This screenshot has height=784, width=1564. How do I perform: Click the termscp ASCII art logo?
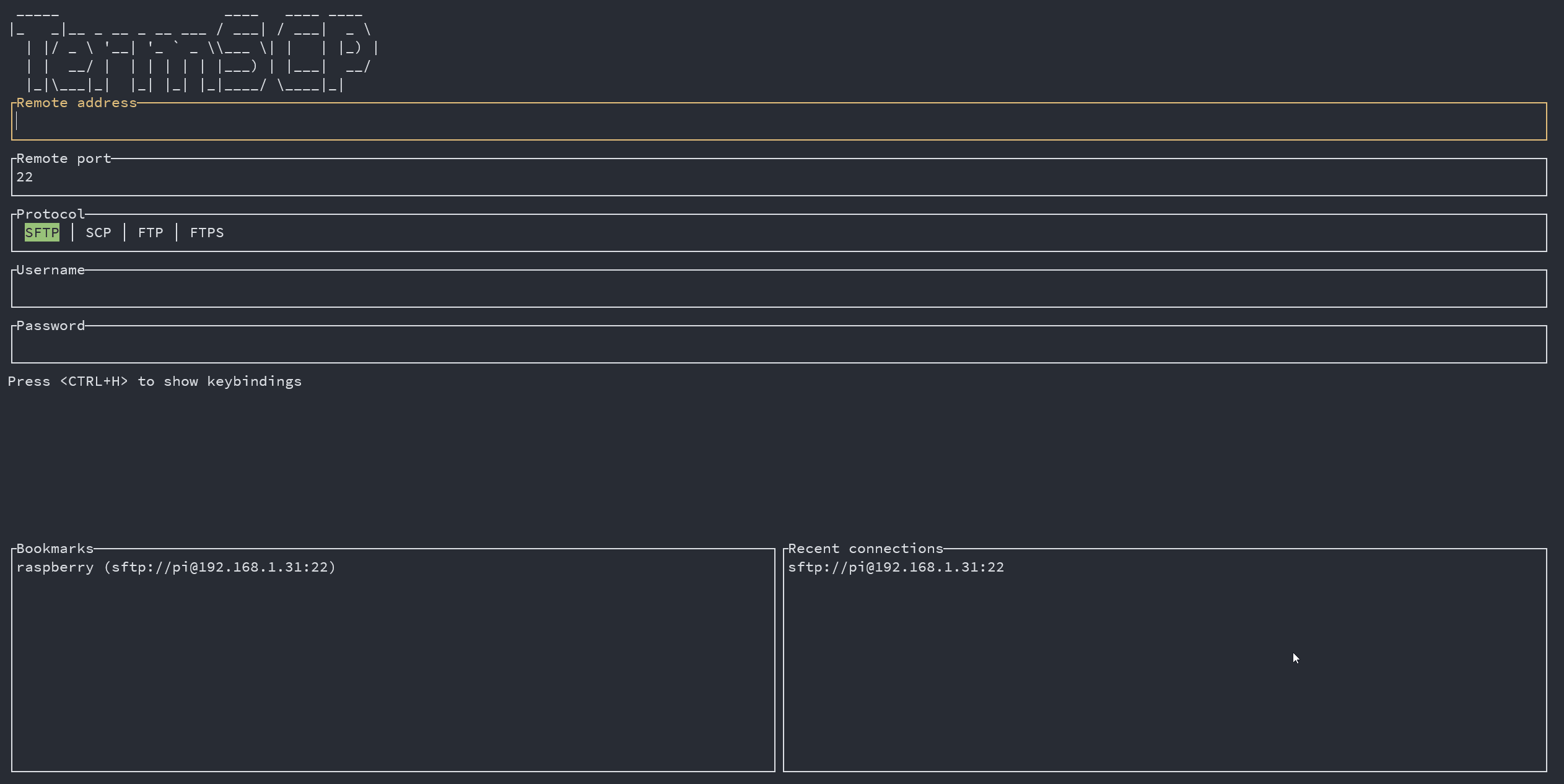192,48
